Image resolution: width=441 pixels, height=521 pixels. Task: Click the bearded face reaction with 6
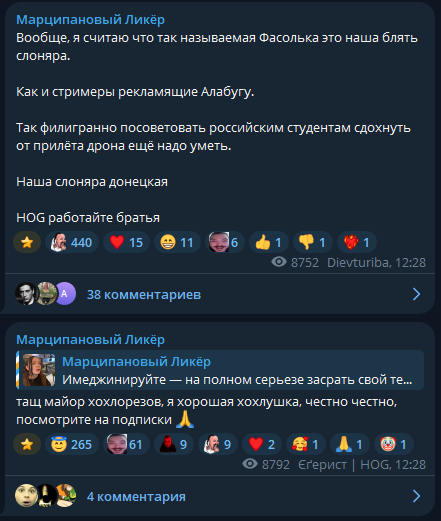click(225, 242)
